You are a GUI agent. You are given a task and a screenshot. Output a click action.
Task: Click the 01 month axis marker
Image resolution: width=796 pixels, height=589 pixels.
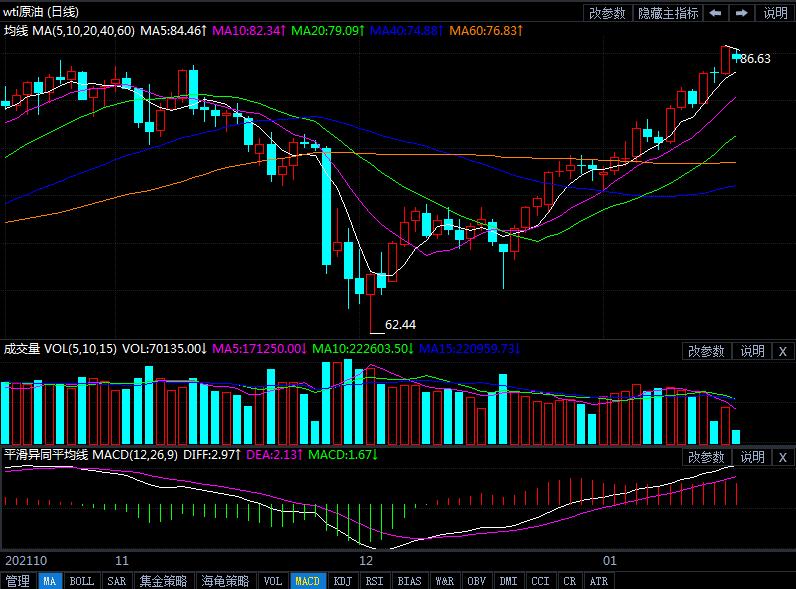tap(610, 561)
